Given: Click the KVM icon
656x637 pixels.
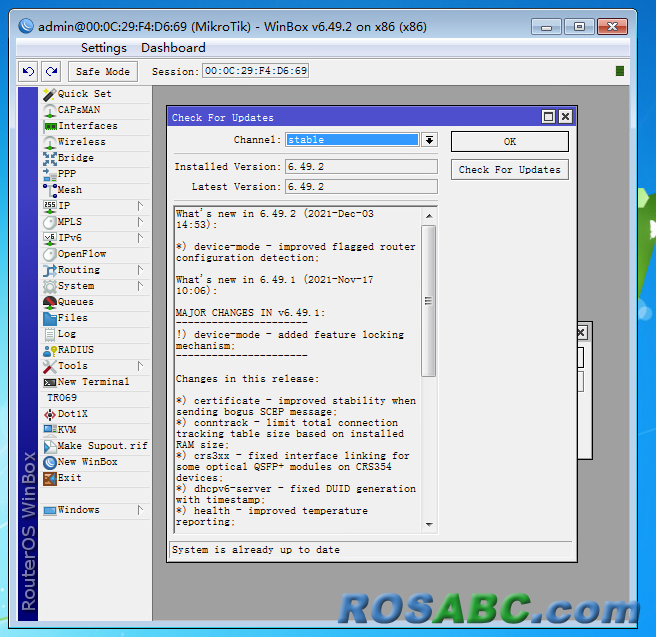Looking at the screenshot, I should click(50, 430).
